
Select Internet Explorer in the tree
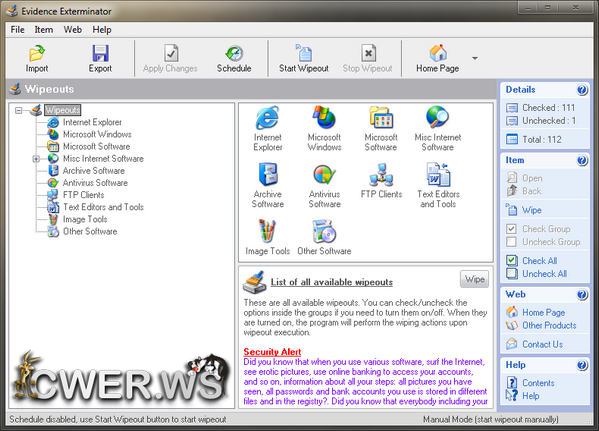point(92,122)
